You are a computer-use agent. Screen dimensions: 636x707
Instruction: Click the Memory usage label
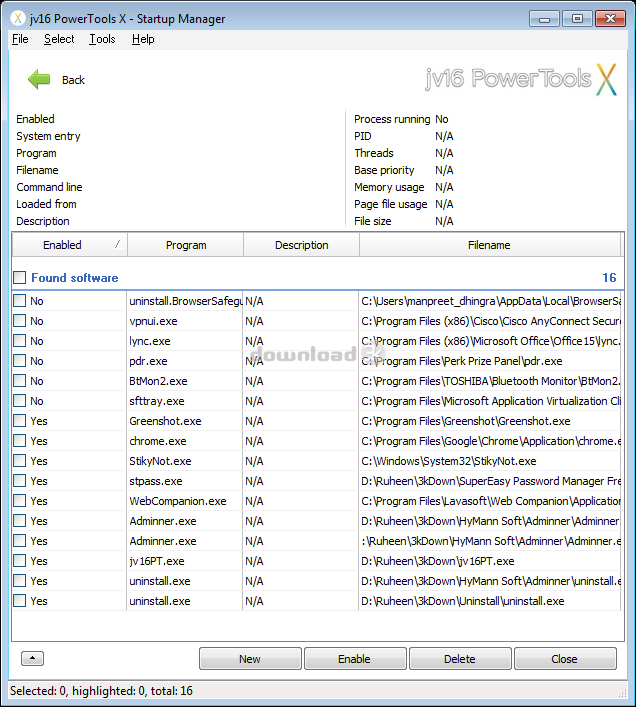389,187
